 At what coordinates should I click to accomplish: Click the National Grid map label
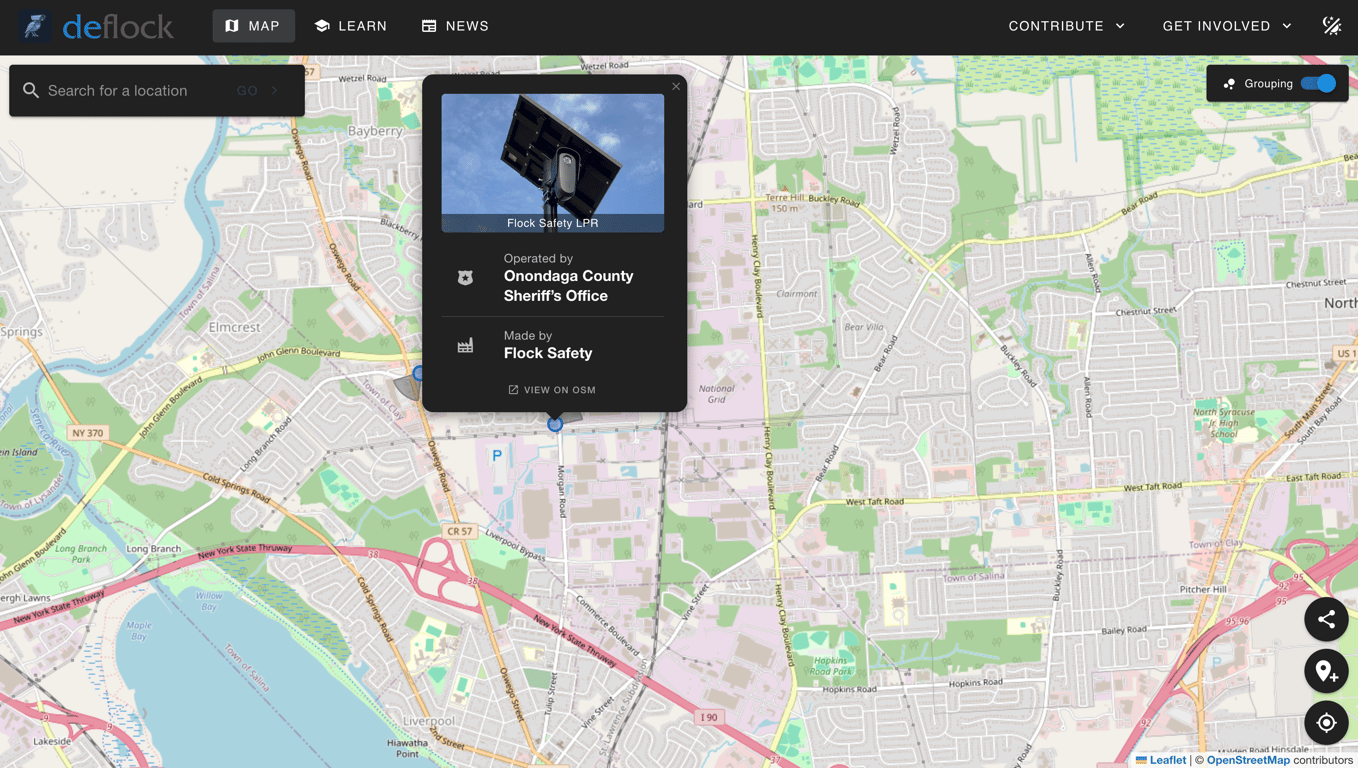click(717, 394)
